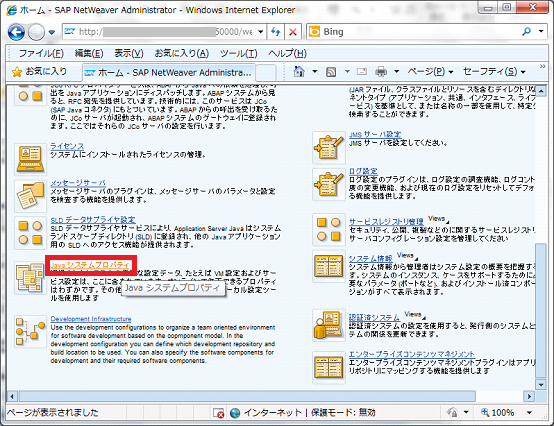Open the 認証済システム link
554x426 pixels.
point(375,317)
